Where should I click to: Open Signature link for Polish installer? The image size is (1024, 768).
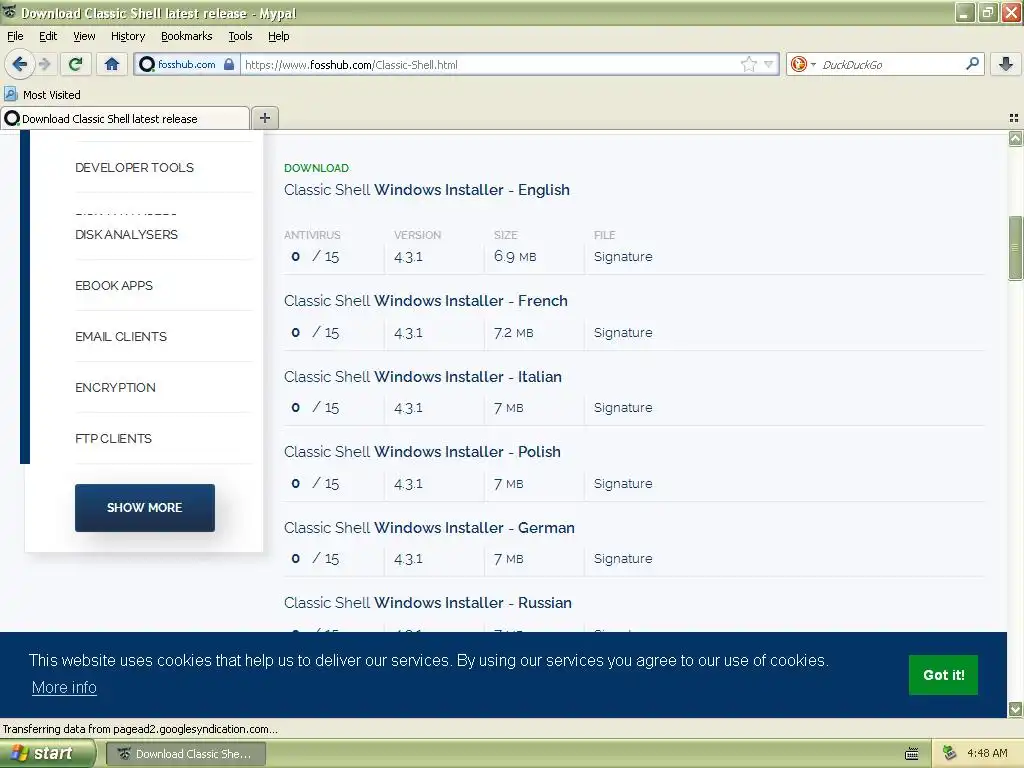[623, 483]
